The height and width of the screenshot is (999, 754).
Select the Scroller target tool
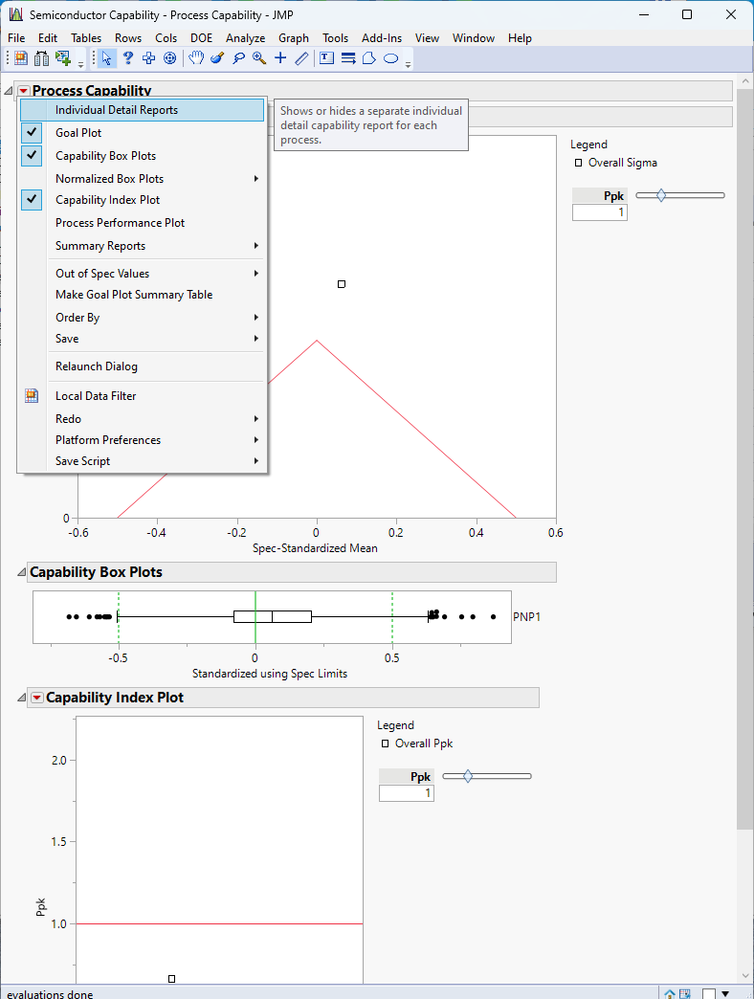(x=170, y=59)
